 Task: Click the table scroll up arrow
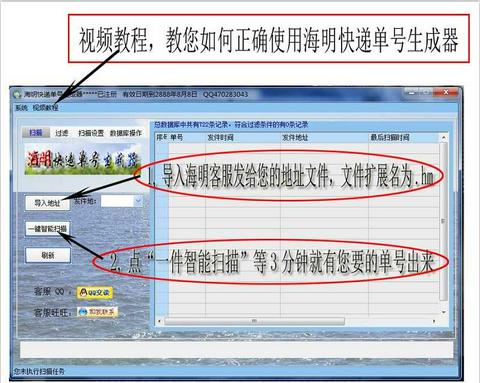click(x=443, y=137)
